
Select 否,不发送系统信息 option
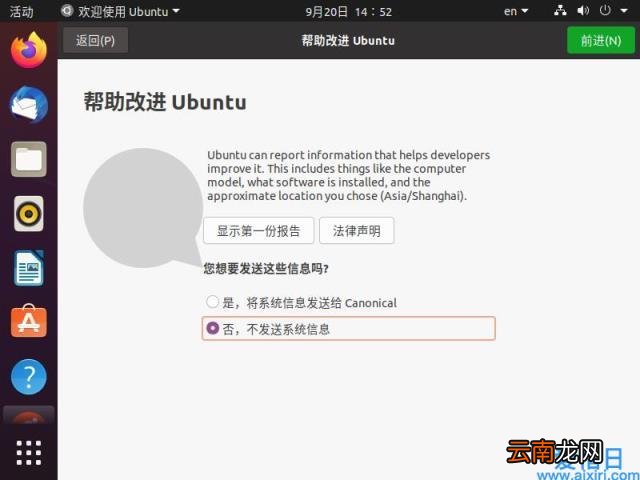coord(349,328)
